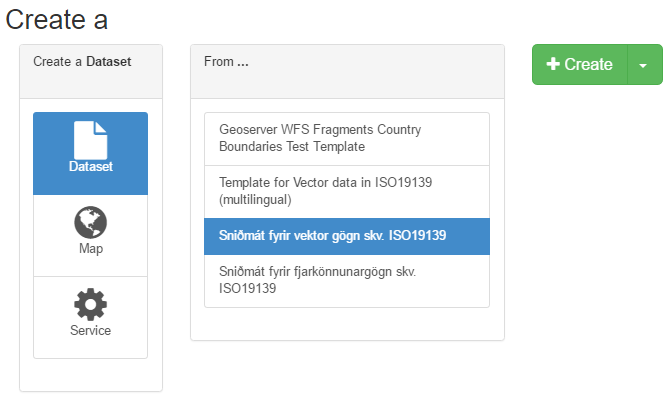Click the 'Create a' page heading

click(x=57, y=19)
